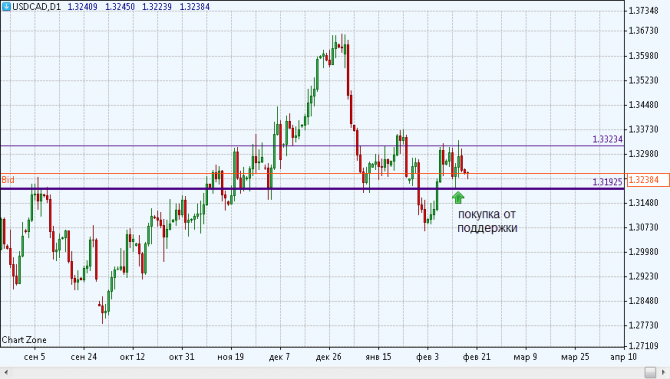Click the 'апр 10' date label
The image size is (670, 379).
(x=623, y=357)
